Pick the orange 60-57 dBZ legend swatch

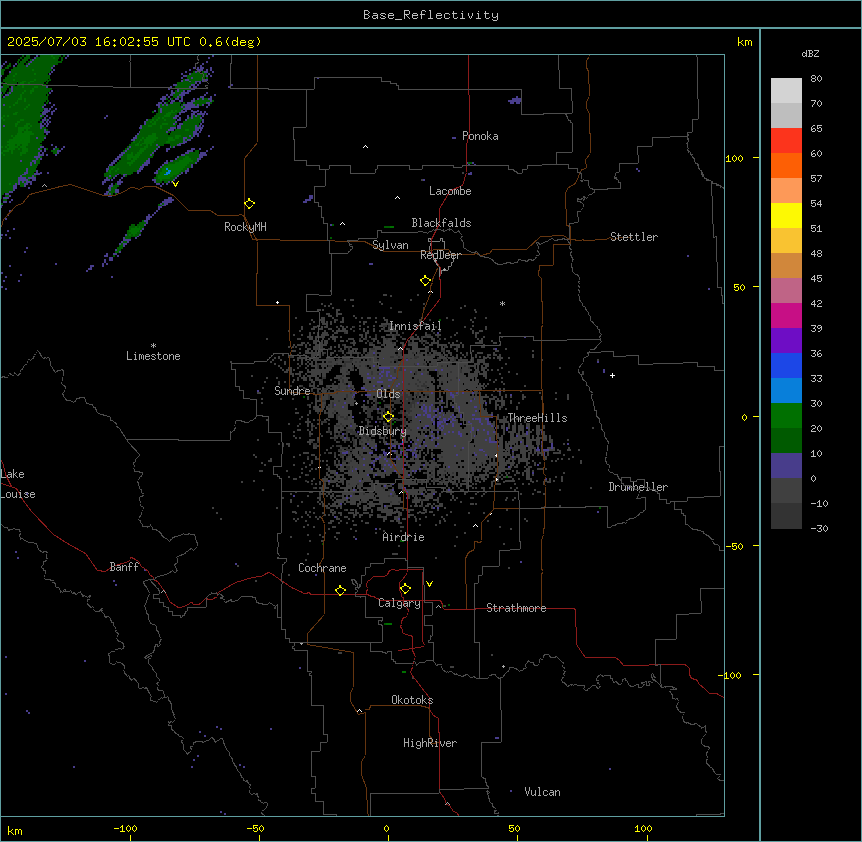786,165
